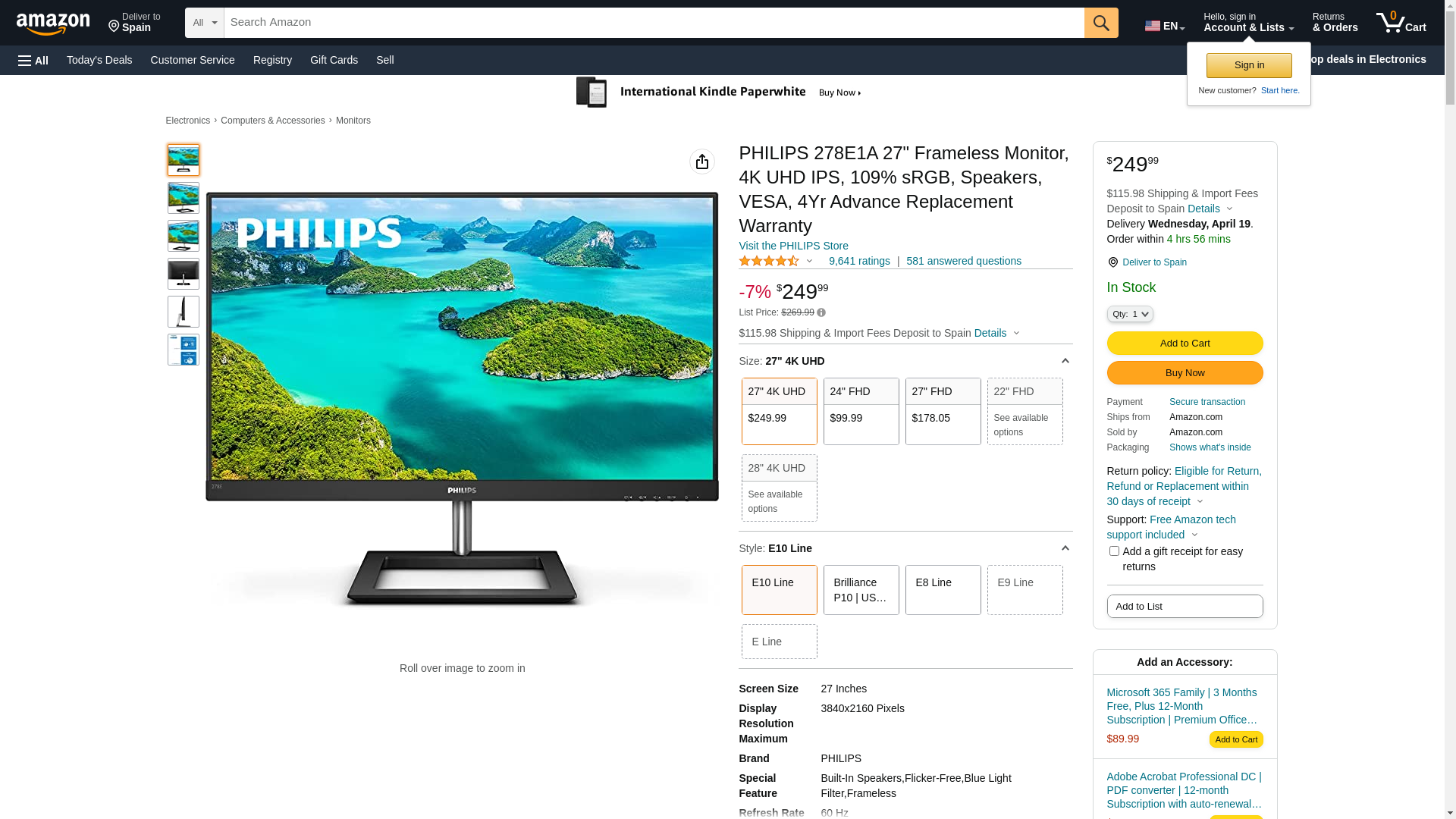Screen dimensions: 1456x819
Task: Click the Deliver to Spain location icon
Action: (1112, 262)
